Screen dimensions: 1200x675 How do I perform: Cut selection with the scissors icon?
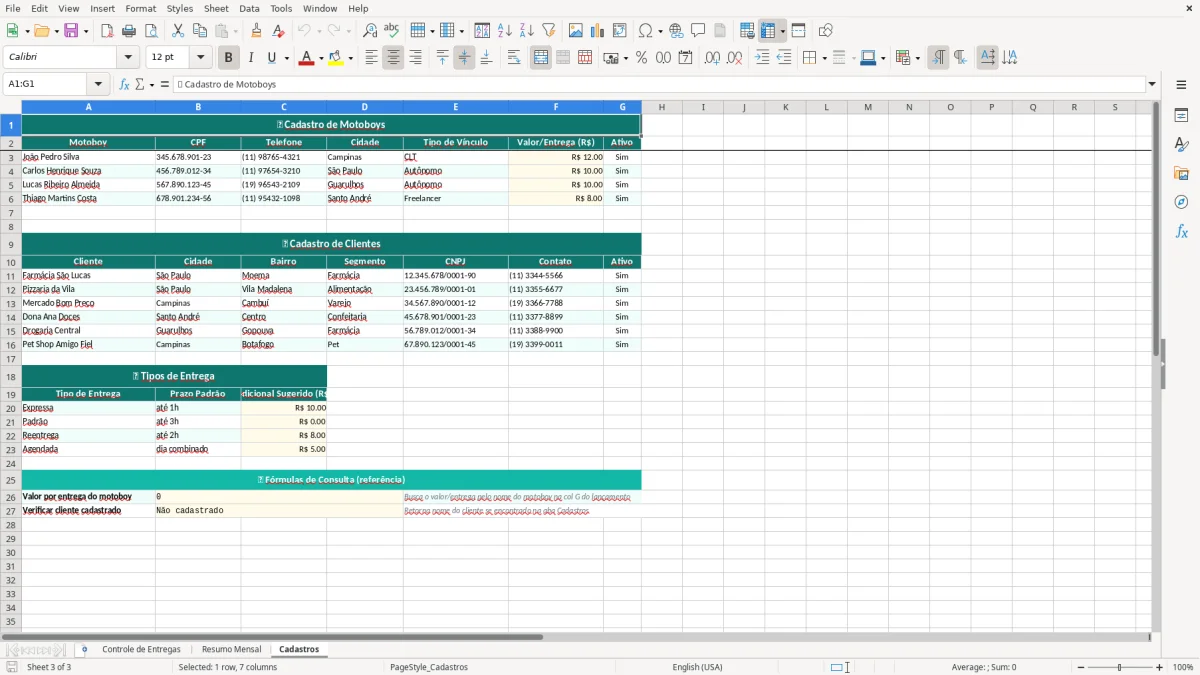click(x=178, y=31)
